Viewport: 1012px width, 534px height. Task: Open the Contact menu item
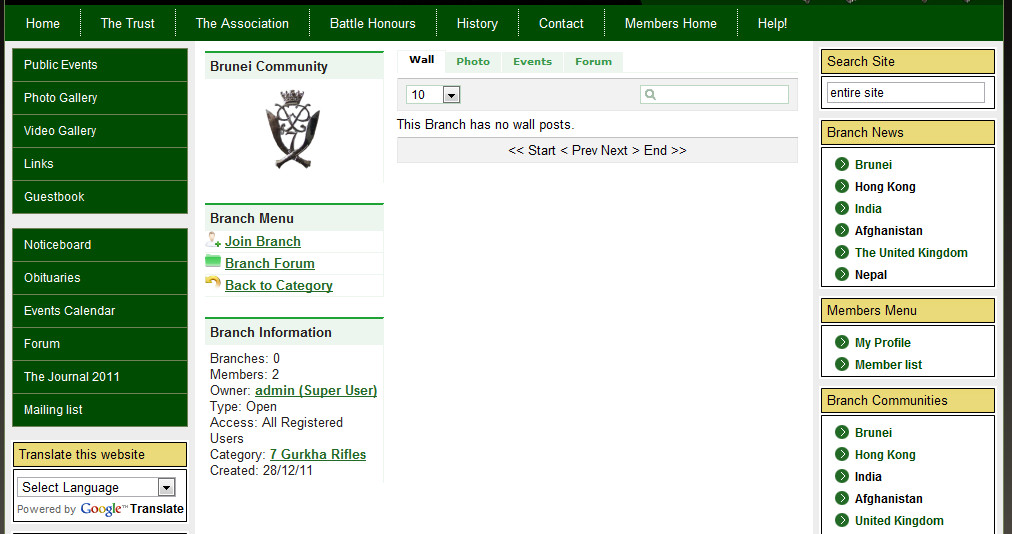click(561, 23)
